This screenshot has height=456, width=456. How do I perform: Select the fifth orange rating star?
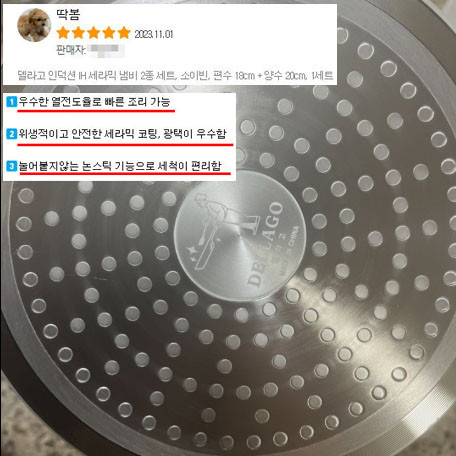pos(124,33)
